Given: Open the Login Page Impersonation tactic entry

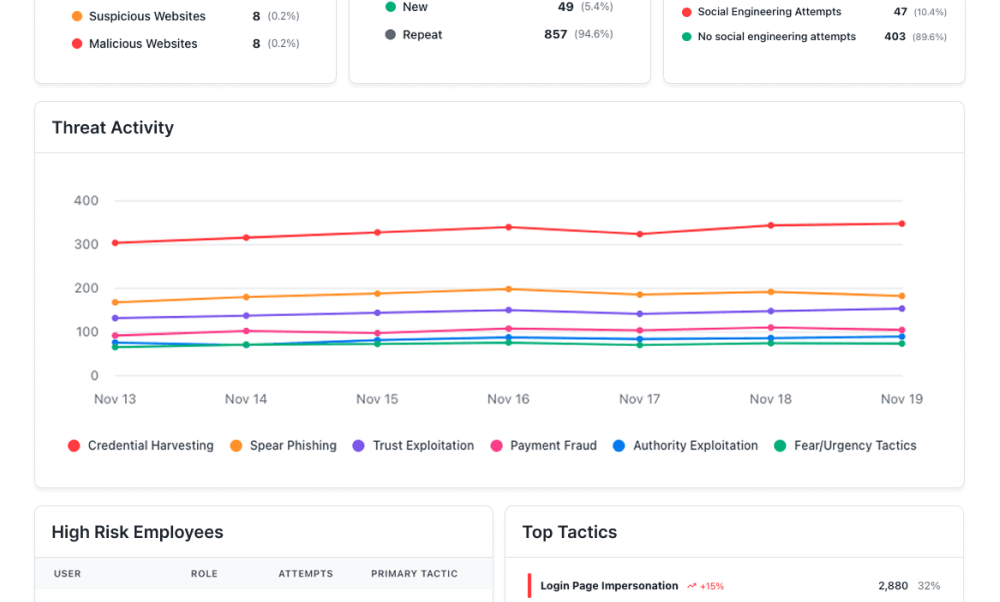Looking at the screenshot, I should point(608,585).
